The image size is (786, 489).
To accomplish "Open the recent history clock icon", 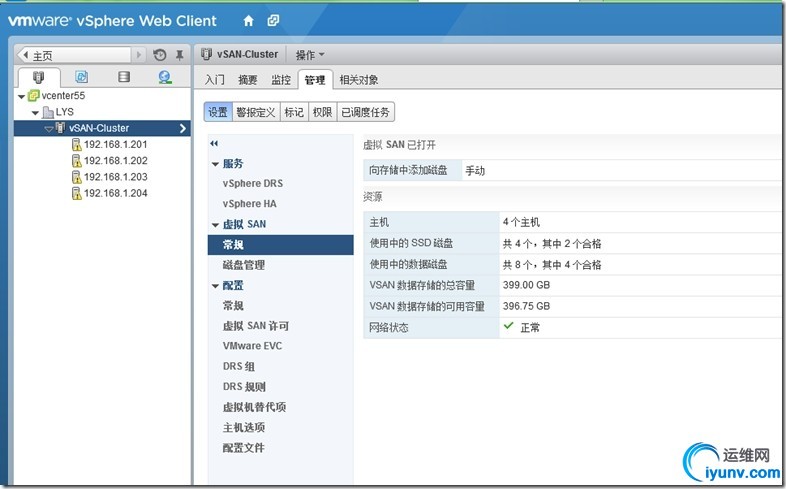I will coord(159,55).
